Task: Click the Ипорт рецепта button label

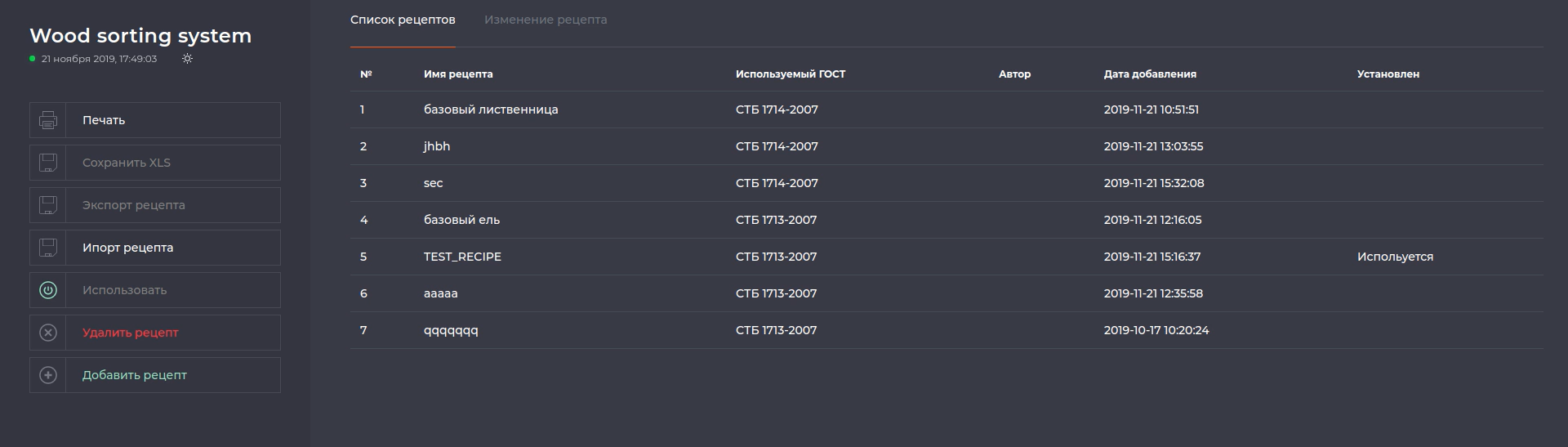Action: [x=127, y=248]
